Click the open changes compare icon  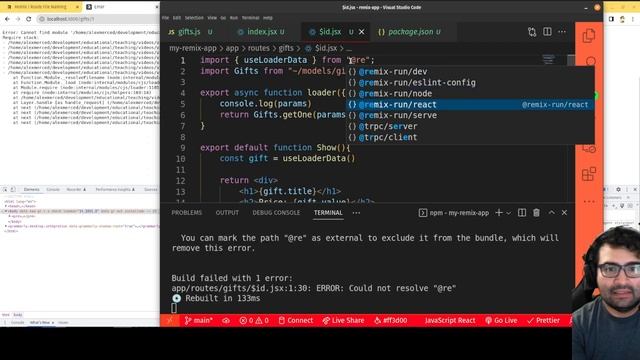[x=532, y=32]
